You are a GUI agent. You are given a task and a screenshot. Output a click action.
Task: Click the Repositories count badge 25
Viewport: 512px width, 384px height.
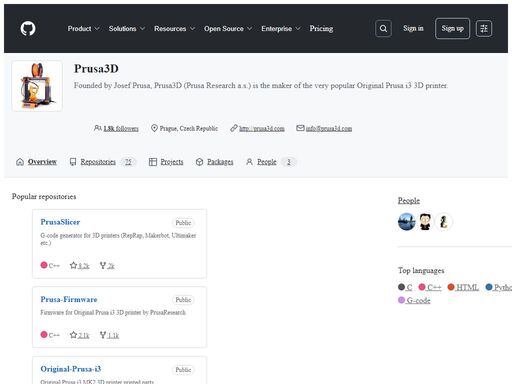tap(128, 162)
